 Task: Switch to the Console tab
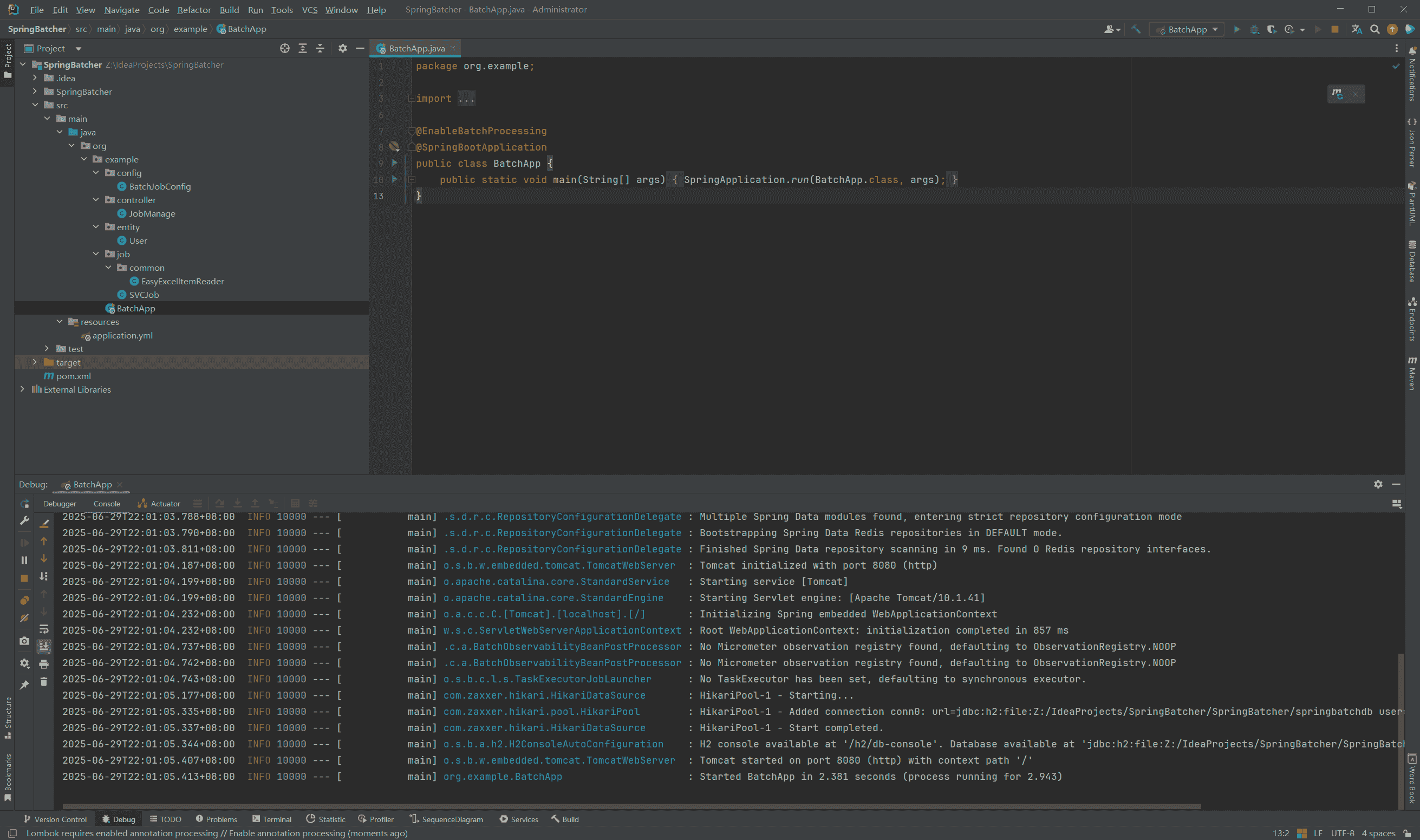point(106,504)
